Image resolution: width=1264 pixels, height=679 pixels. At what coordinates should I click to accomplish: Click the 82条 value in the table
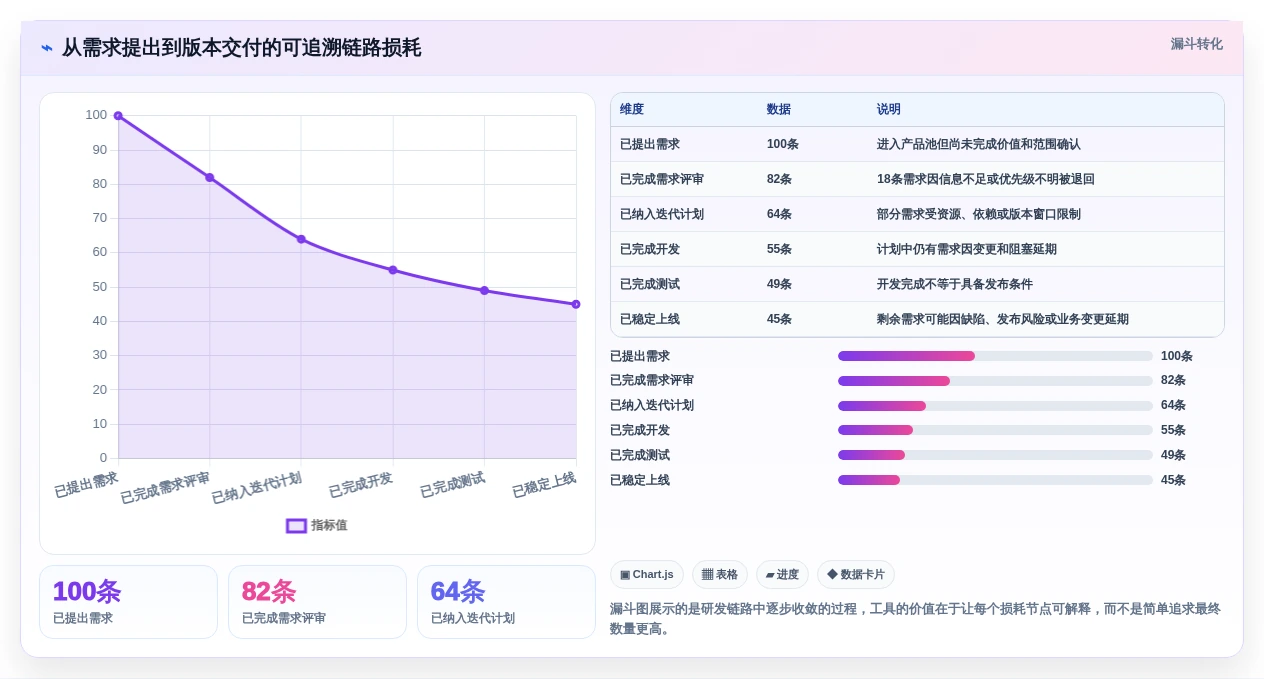coord(780,179)
